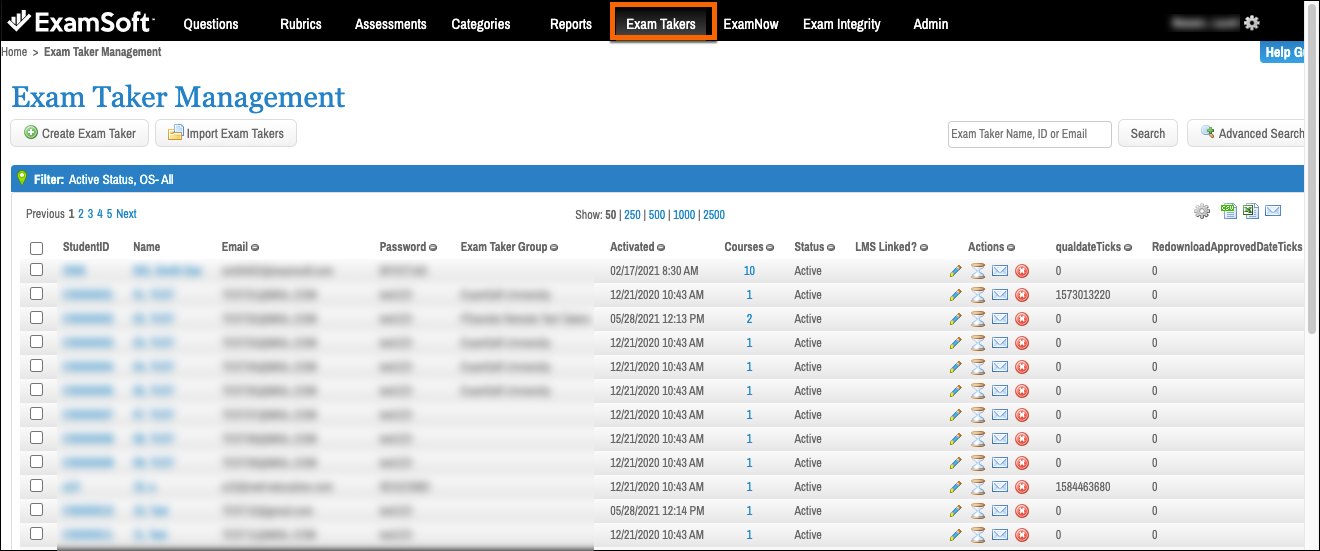1320x551 pixels.
Task: Open the Exam Integrity menu
Action: [842, 24]
